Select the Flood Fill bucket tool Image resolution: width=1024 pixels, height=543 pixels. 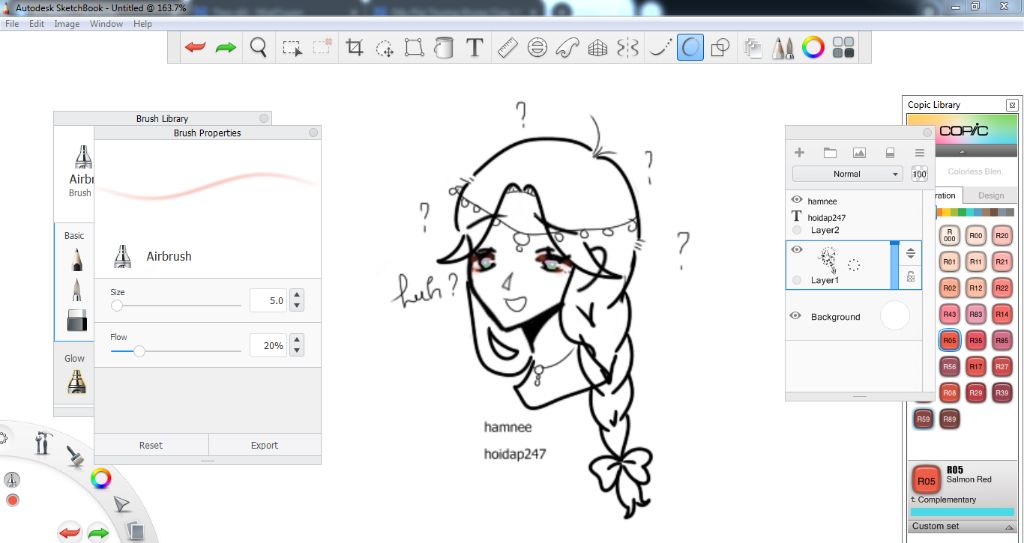[x=444, y=48]
